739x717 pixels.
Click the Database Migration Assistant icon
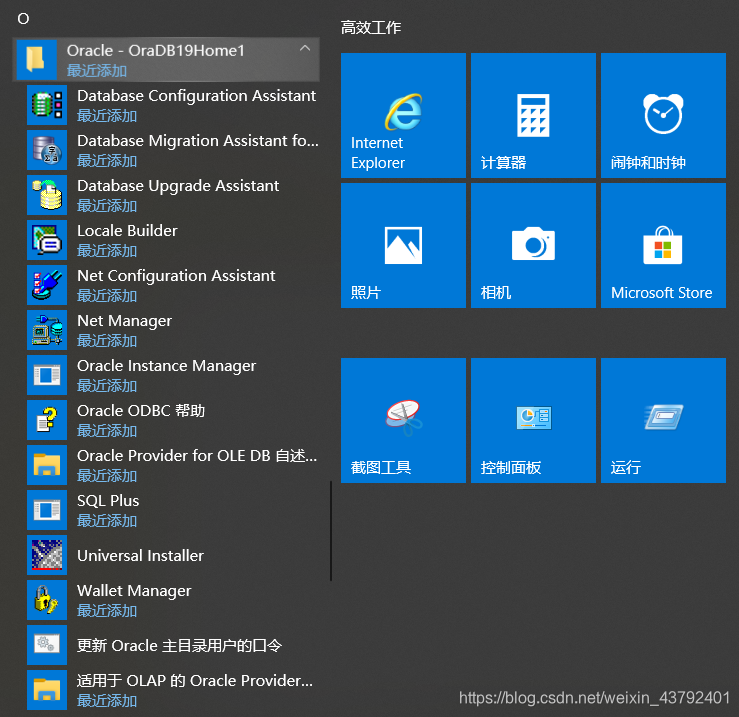(x=47, y=150)
